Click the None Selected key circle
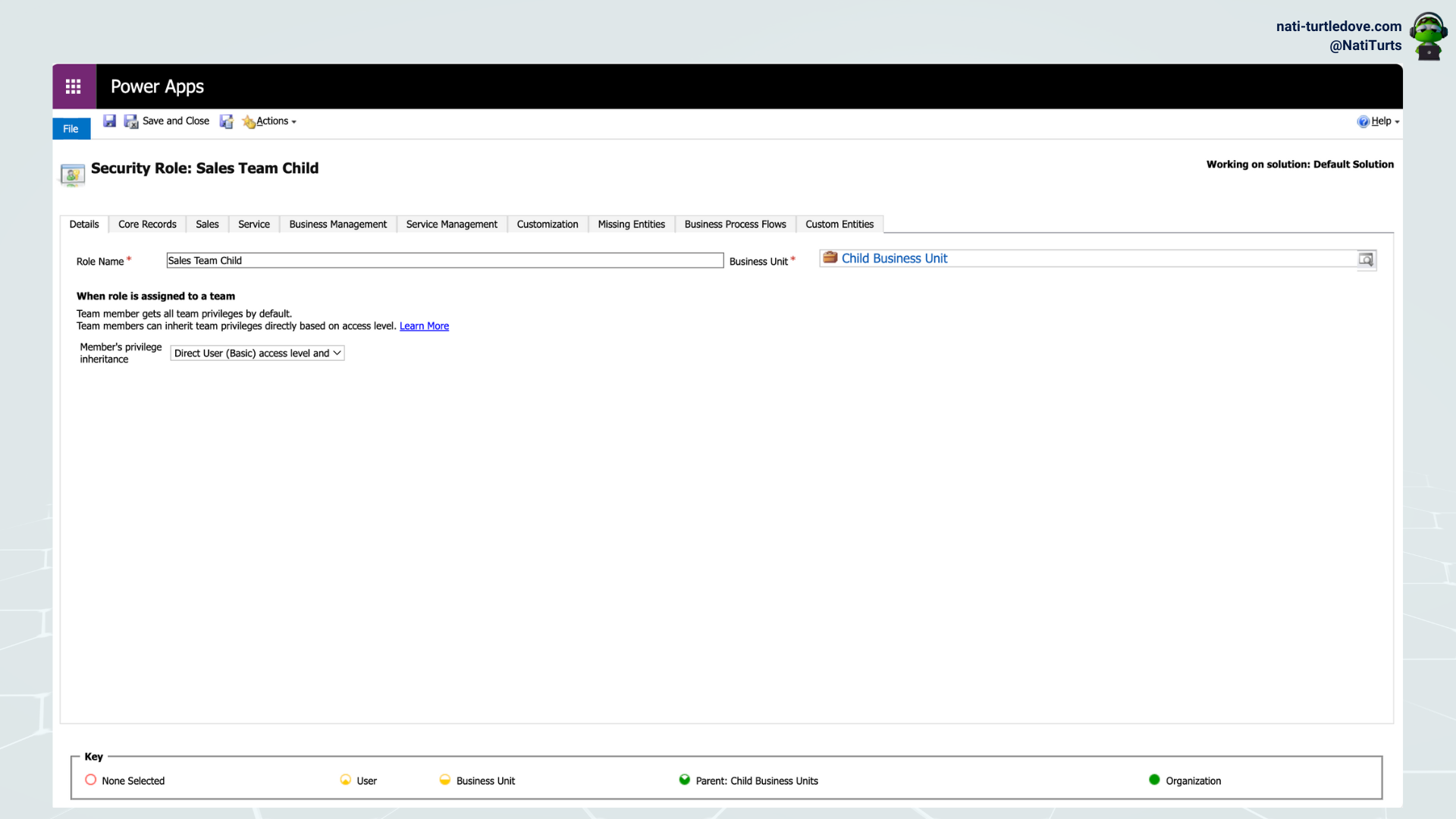The height and width of the screenshot is (819, 1456). tap(91, 780)
